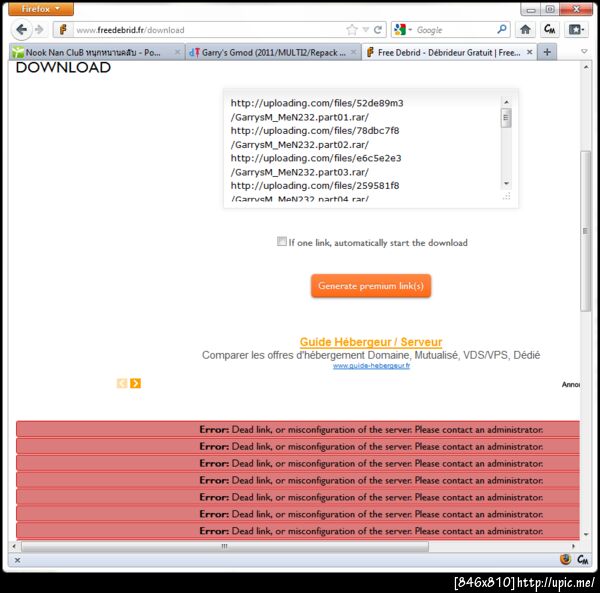This screenshot has width=600, height=593.
Task: Click the CM toolbar addon icon
Action: (x=549, y=29)
